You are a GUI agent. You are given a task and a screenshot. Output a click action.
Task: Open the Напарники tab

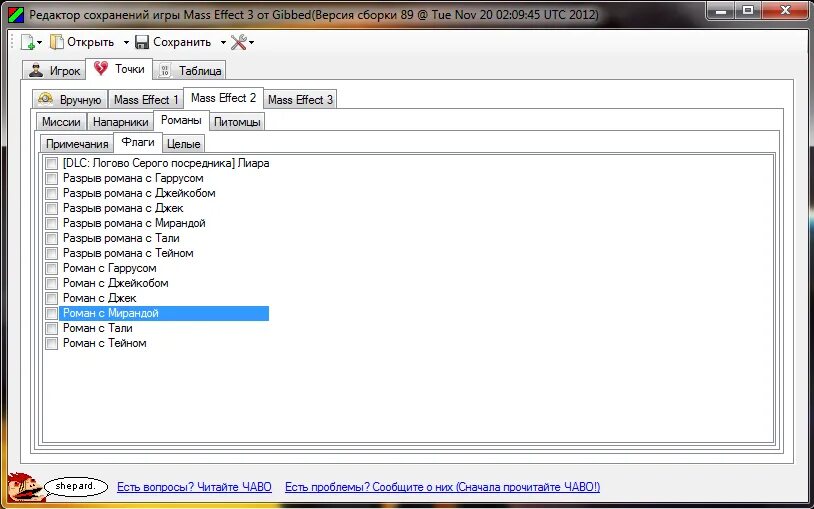point(120,122)
